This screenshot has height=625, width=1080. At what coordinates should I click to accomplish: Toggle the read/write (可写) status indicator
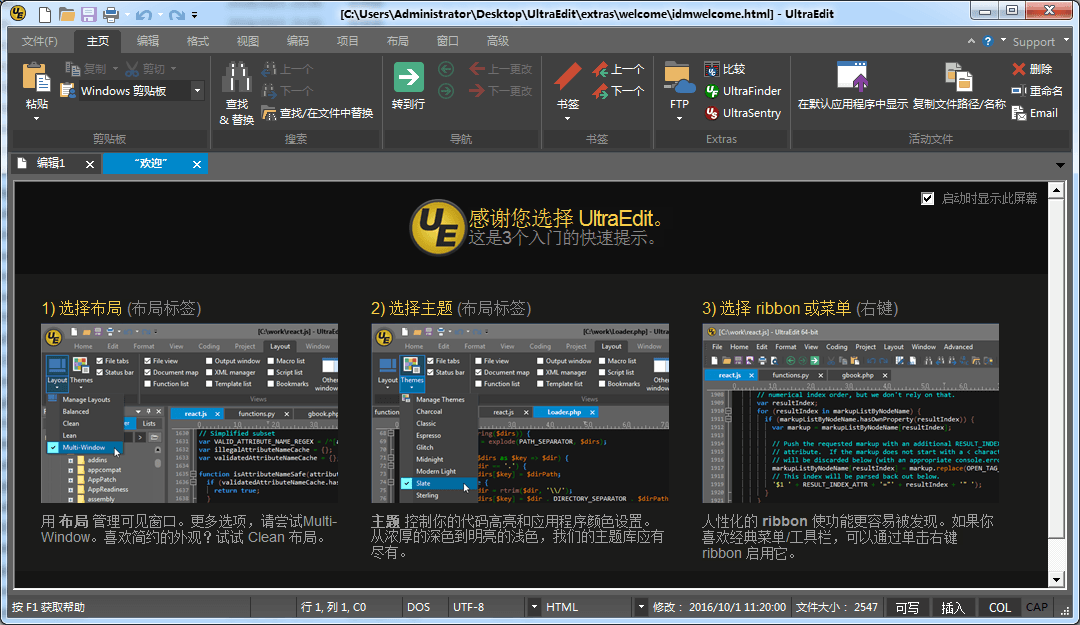[x=907, y=607]
